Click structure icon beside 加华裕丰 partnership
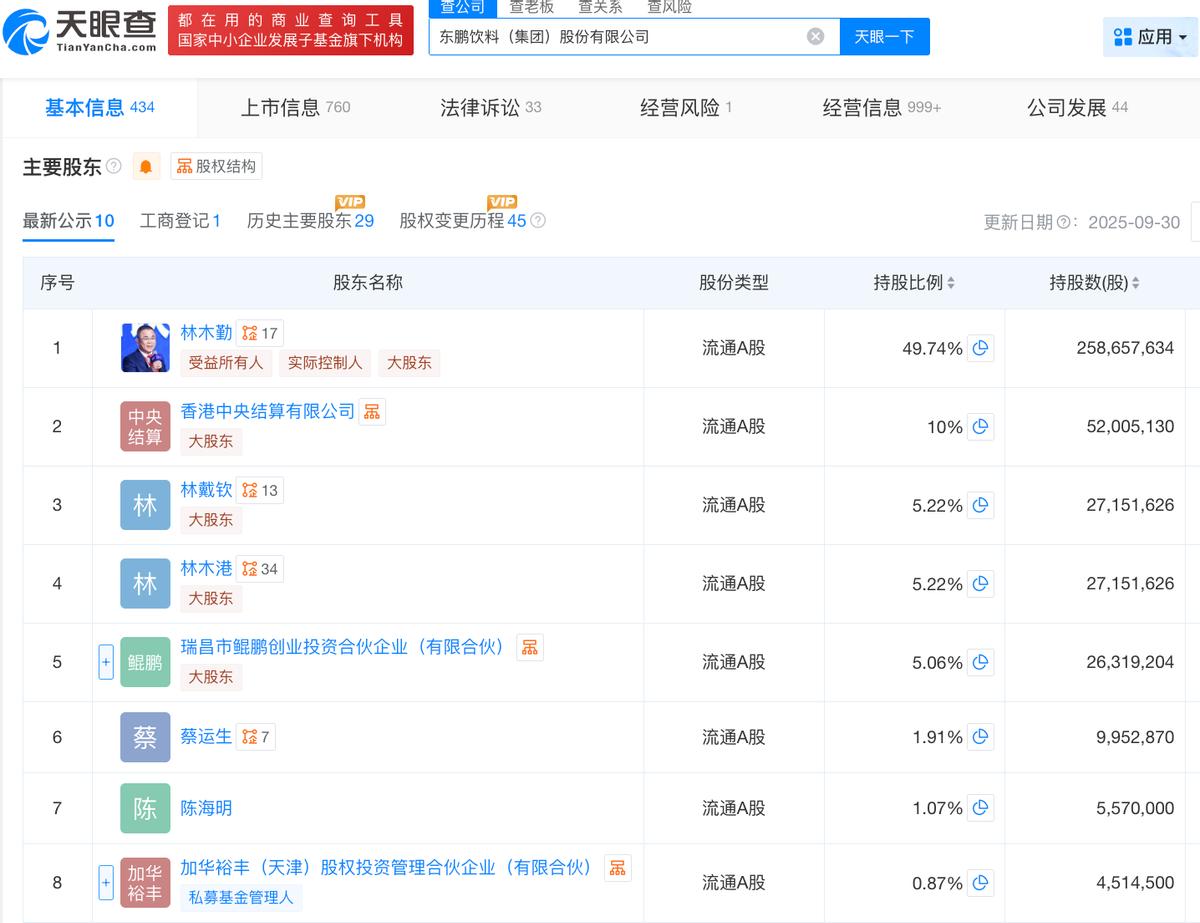1200x923 pixels. (617, 868)
